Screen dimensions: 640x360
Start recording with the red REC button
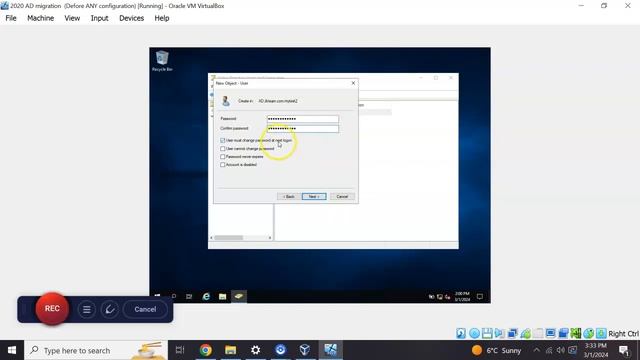point(52,309)
